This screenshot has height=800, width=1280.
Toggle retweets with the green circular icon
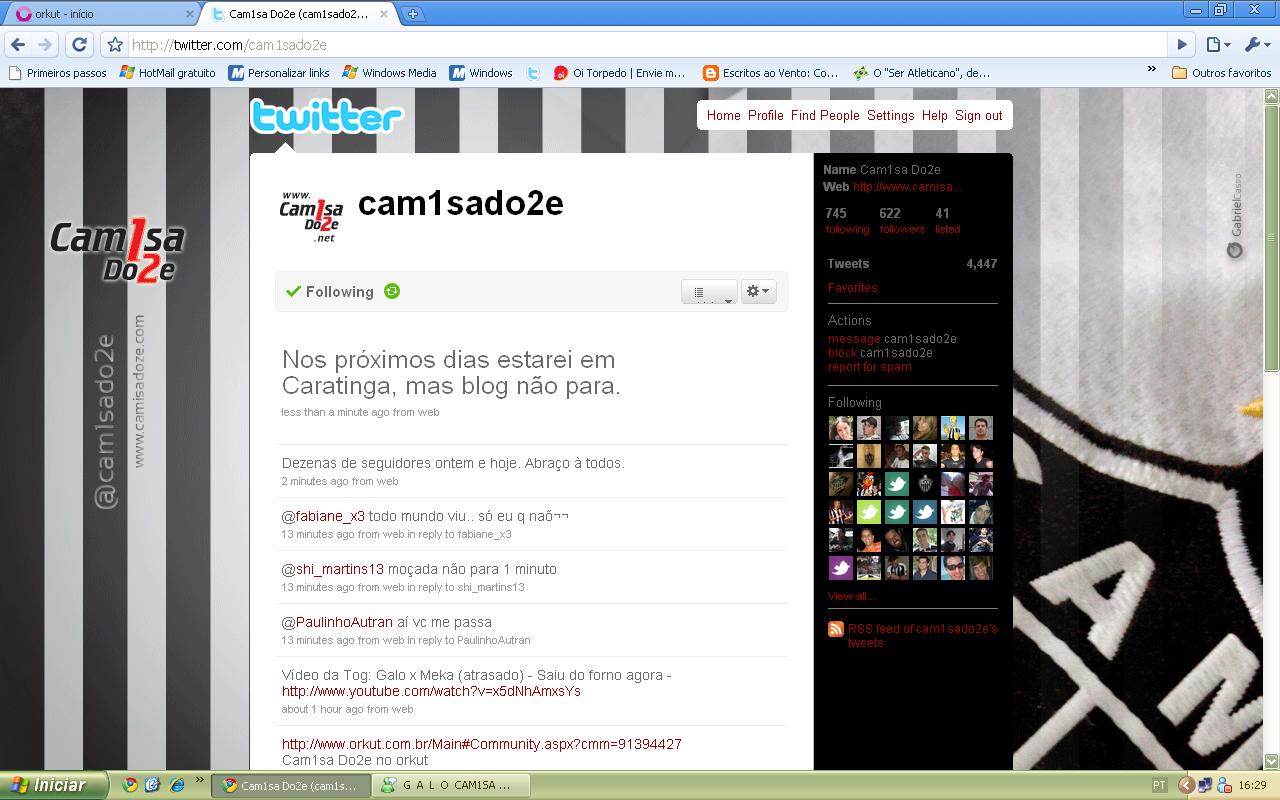(x=392, y=291)
